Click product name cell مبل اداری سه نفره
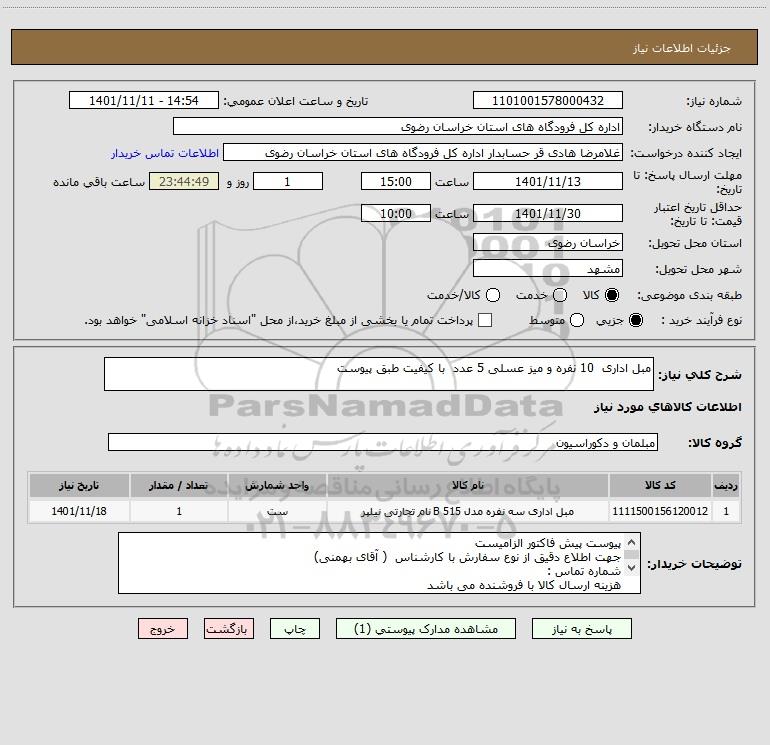Image resolution: width=770 pixels, height=745 pixels. tap(468, 511)
